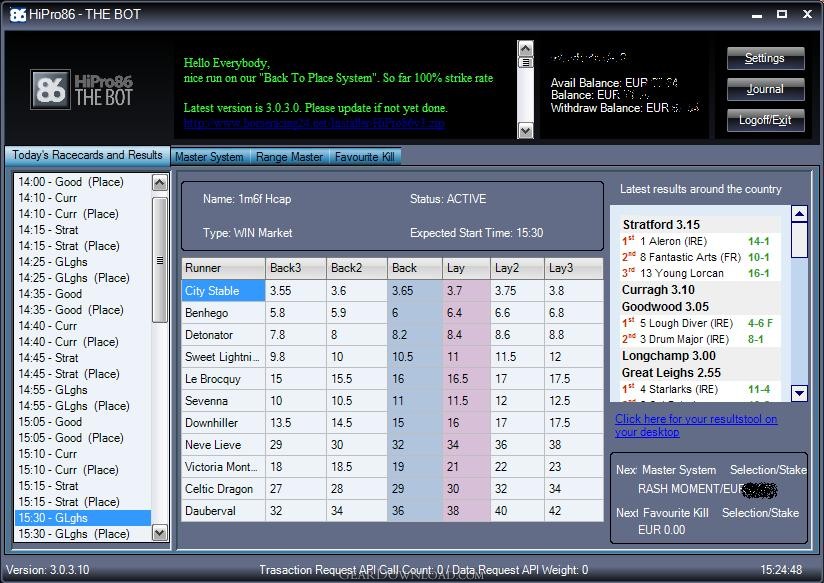Click City Stable Lay price 3.7
The image size is (824, 583).
coord(467,291)
